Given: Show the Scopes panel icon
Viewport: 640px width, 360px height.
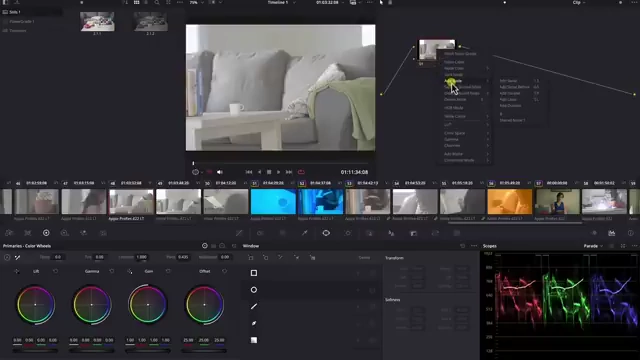Looking at the screenshot, I should [611, 233].
